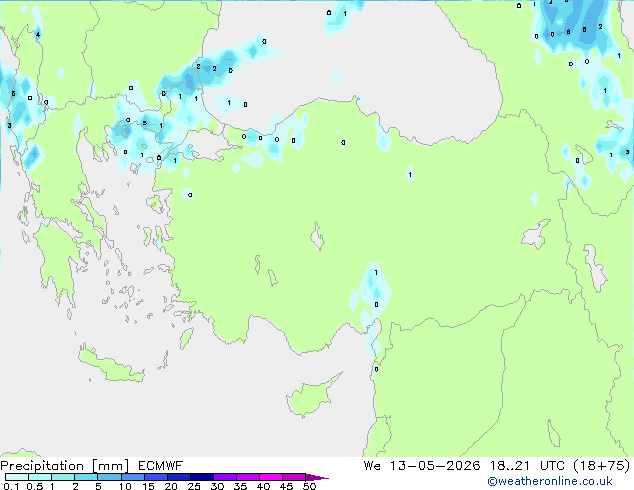
Task: Click the '50' legend scale label
Action: pyautogui.click(x=310, y=486)
